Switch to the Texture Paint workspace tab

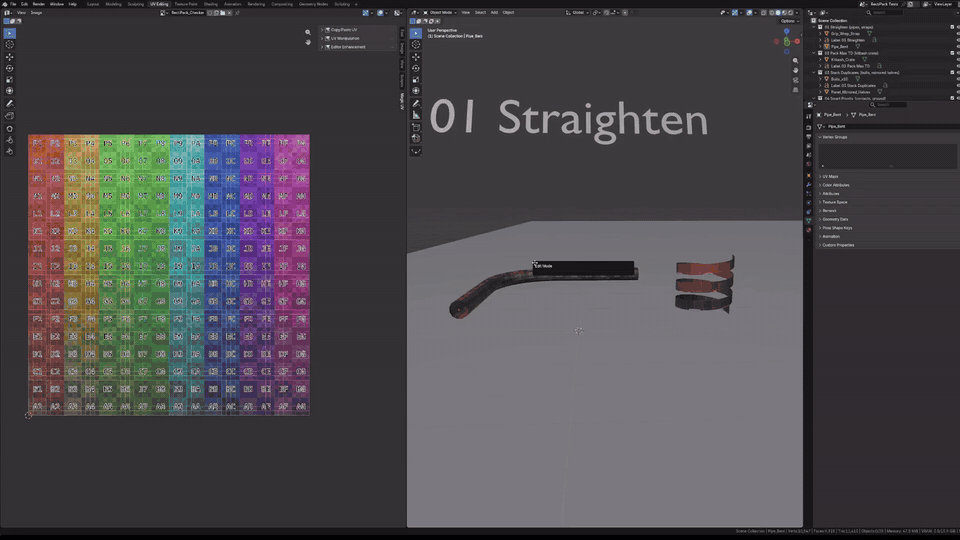[186, 4]
